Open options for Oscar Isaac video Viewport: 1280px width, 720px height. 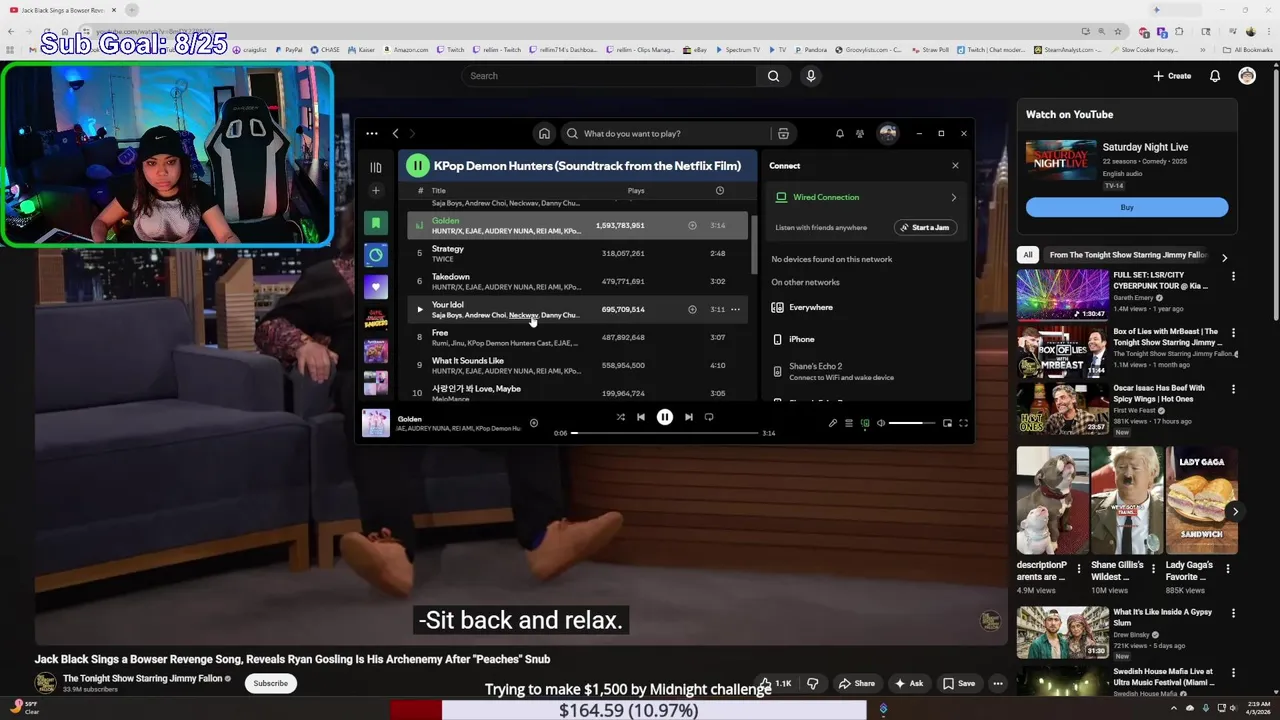1233,389
